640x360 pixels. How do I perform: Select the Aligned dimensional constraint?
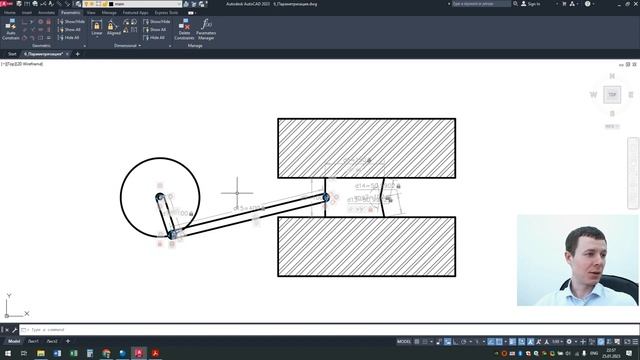click(x=114, y=28)
